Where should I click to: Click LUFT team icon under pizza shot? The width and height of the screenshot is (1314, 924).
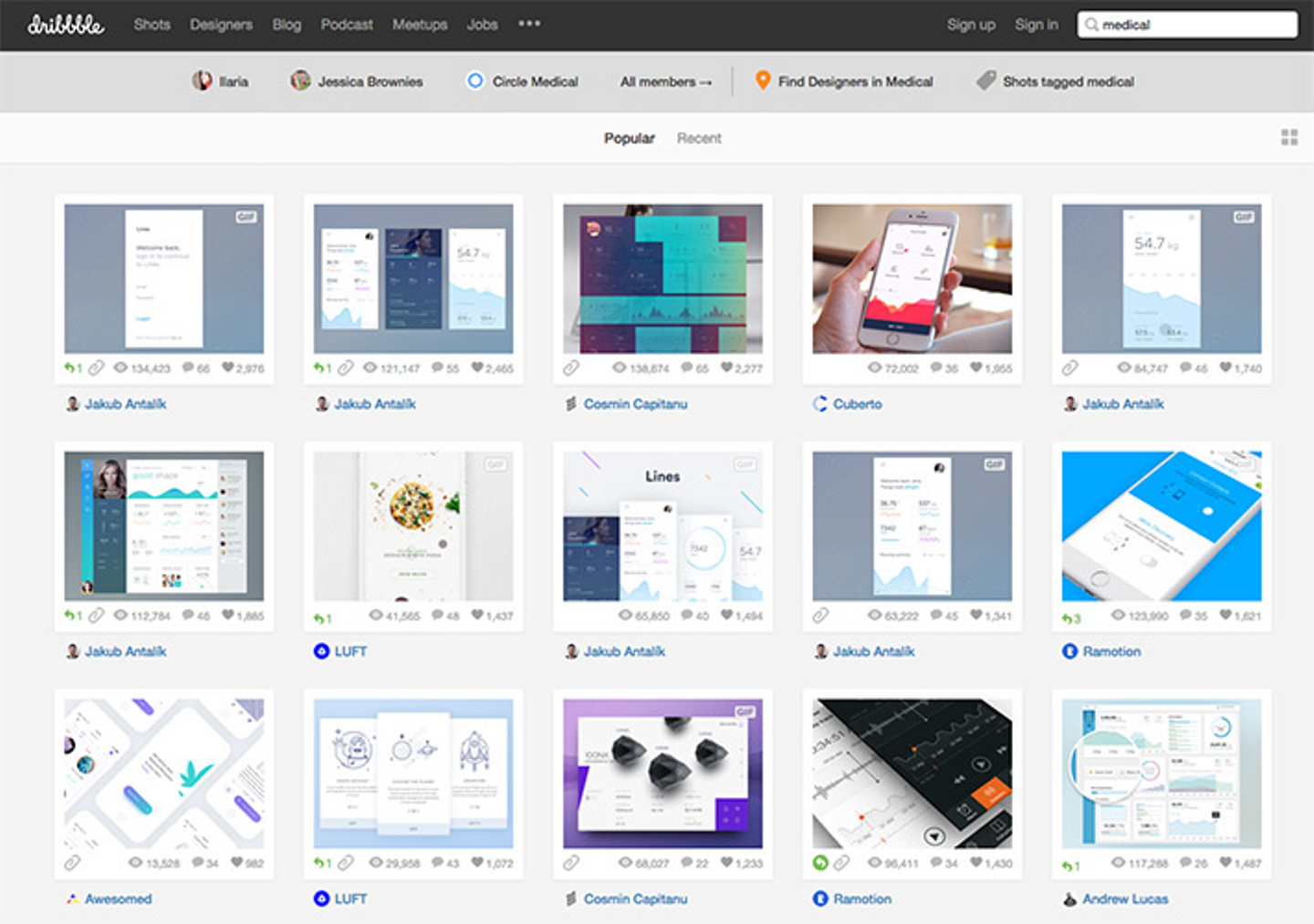point(321,651)
